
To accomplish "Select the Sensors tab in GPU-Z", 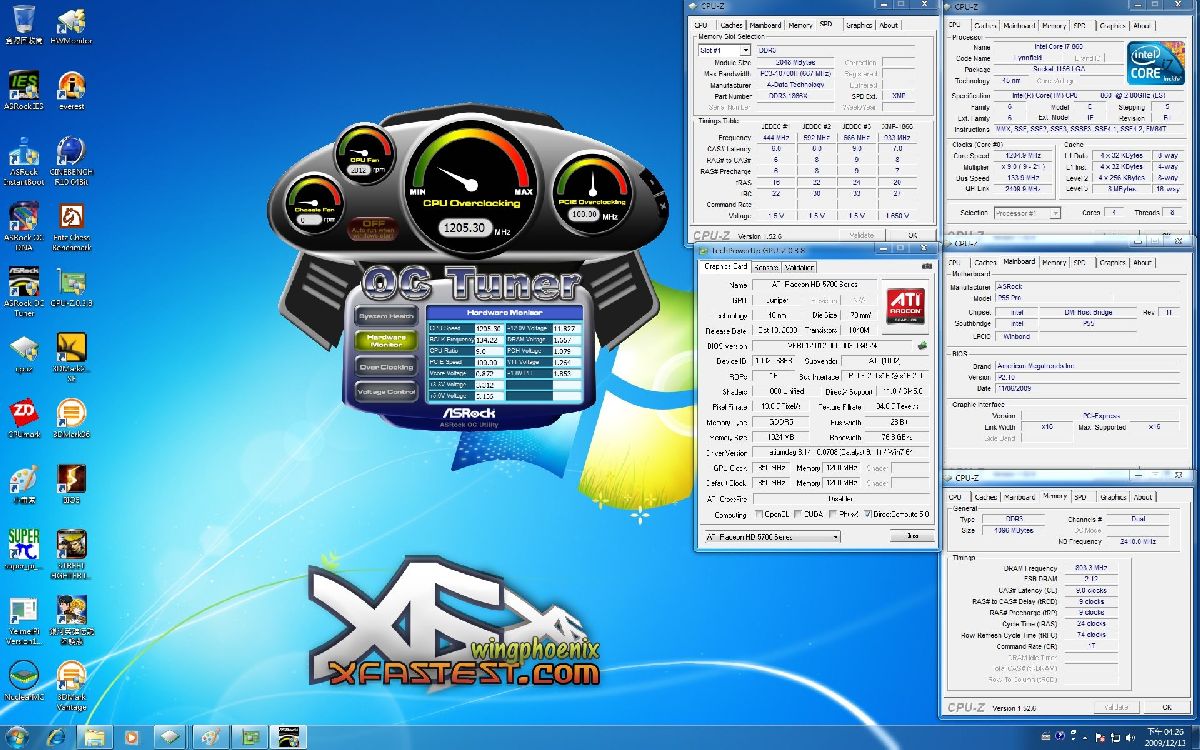I will pos(766,267).
